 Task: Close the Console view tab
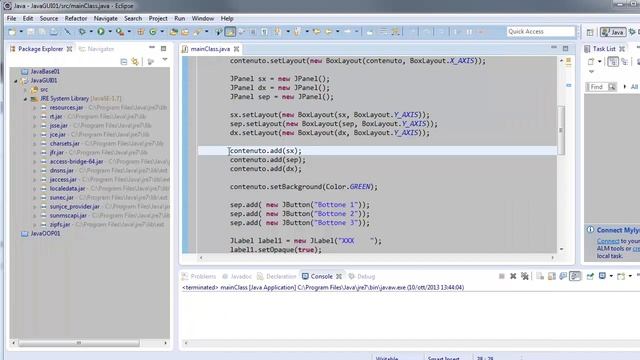point(338,276)
